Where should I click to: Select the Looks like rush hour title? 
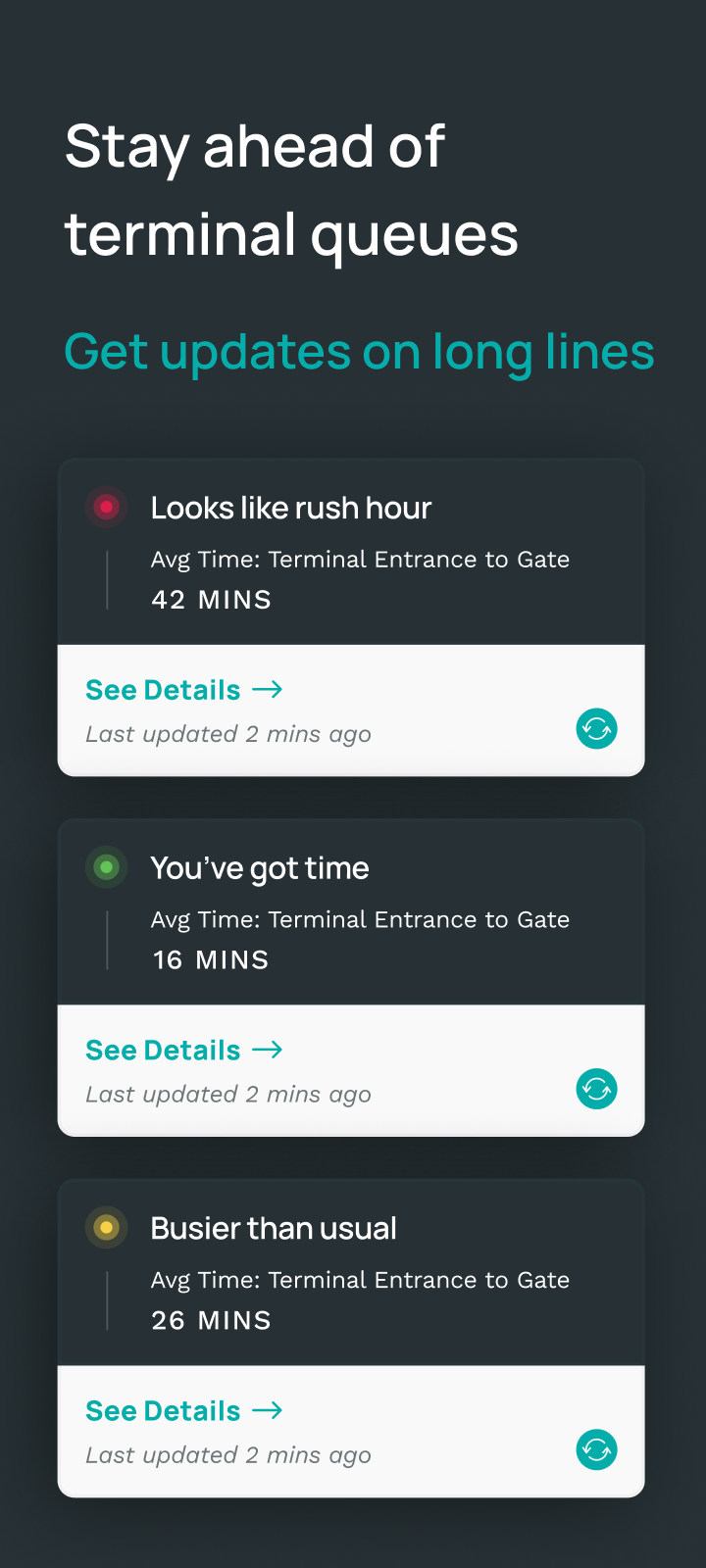291,508
